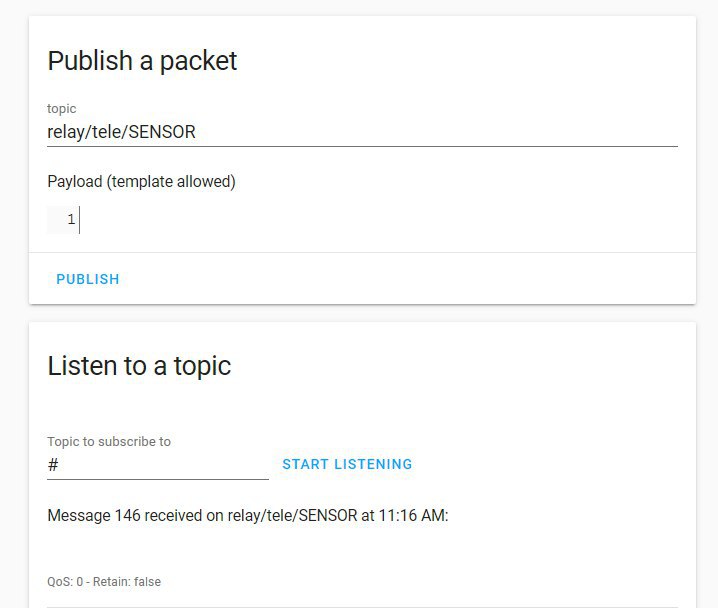Screen dimensions: 718x608
Task: Click line number 1 in payload editor
Action: tap(71, 219)
